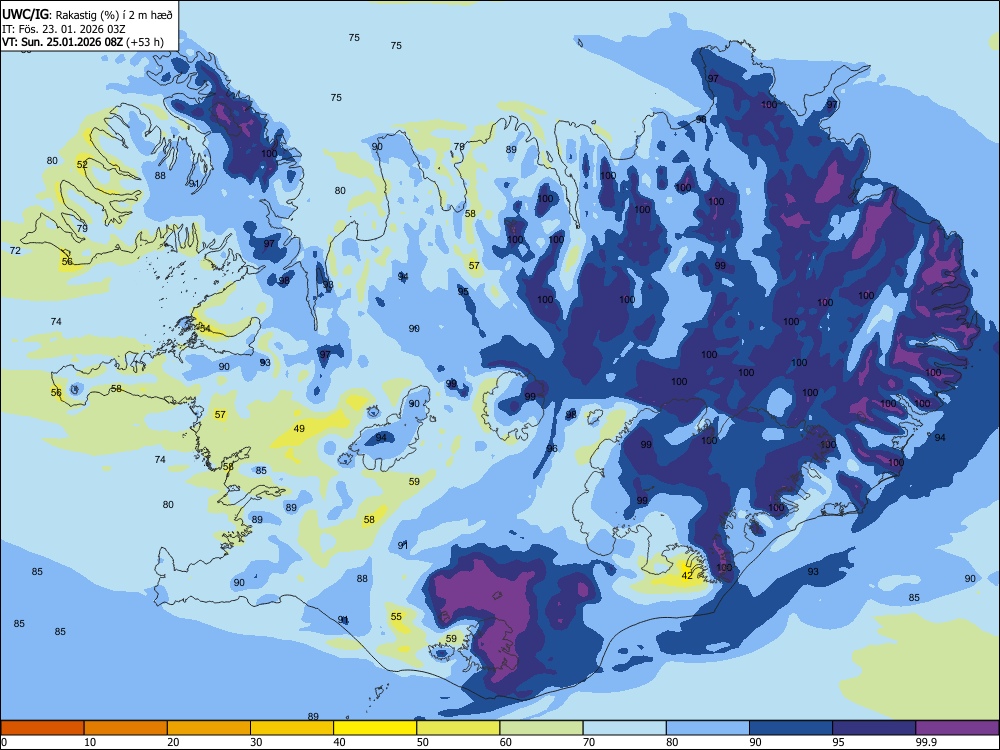Click the golden 30–40 legend swatch
Image resolution: width=1000 pixels, height=750 pixels.
(292, 728)
